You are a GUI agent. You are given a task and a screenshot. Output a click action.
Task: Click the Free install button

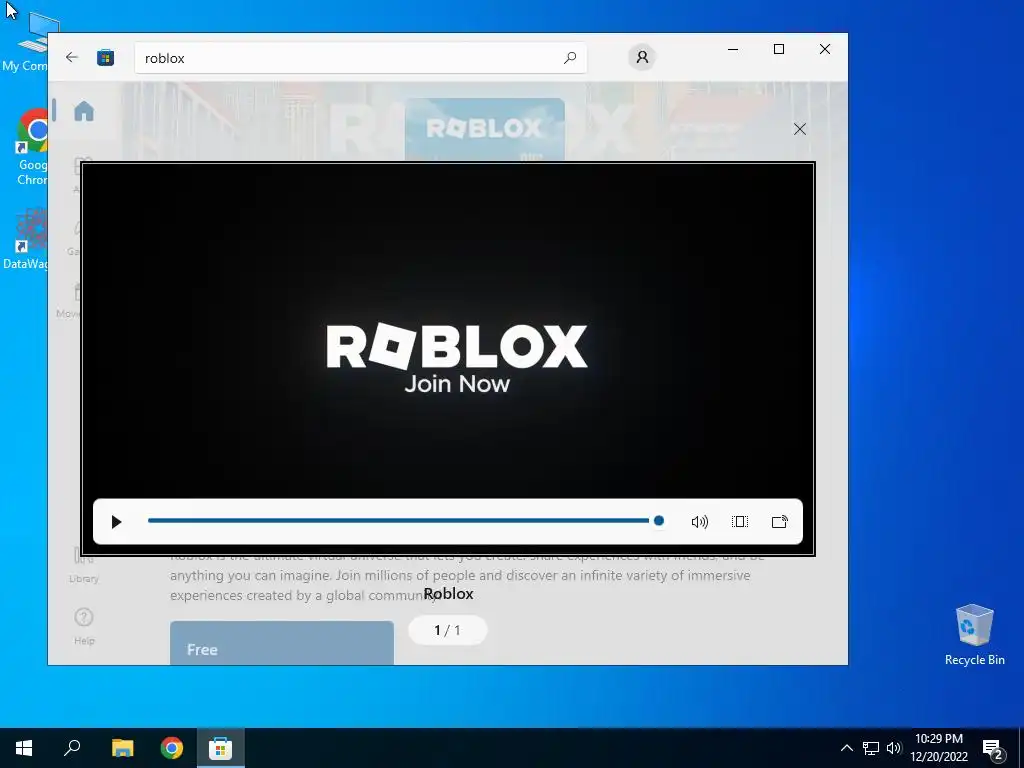pyautogui.click(x=282, y=643)
